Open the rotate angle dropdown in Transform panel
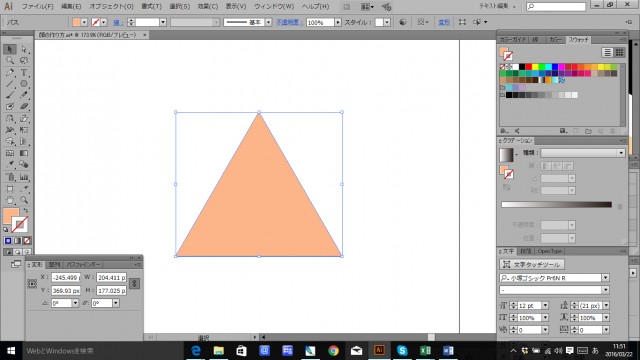Screen dimensions: 640x360 [x=75, y=303]
